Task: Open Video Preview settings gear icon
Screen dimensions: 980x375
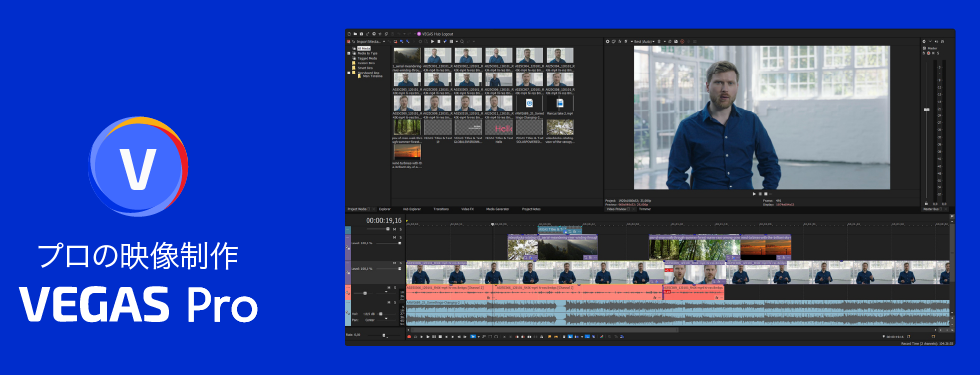Action: (x=608, y=41)
